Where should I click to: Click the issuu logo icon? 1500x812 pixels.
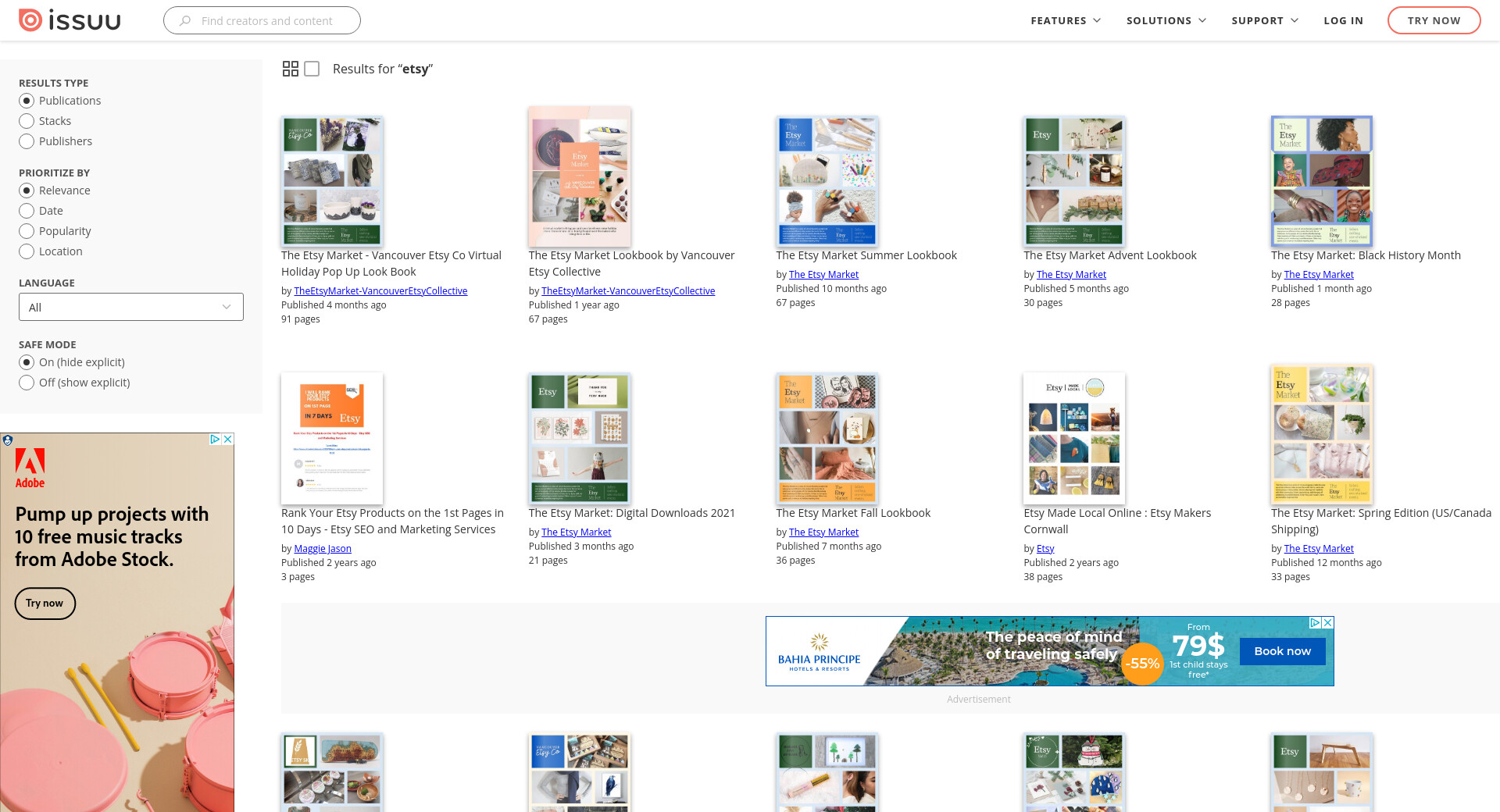point(30,20)
